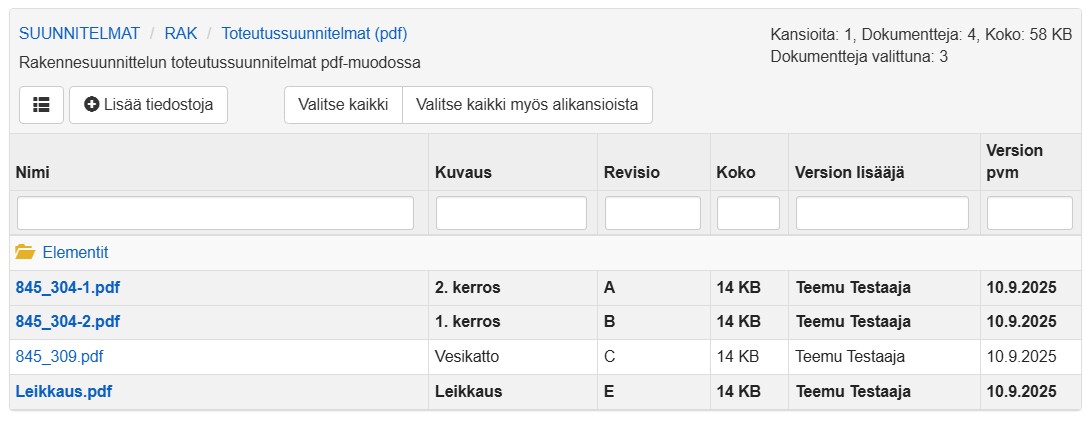Screen dimensions: 1087x427
Task: Focus the Revisio filter field
Action: tap(653, 213)
